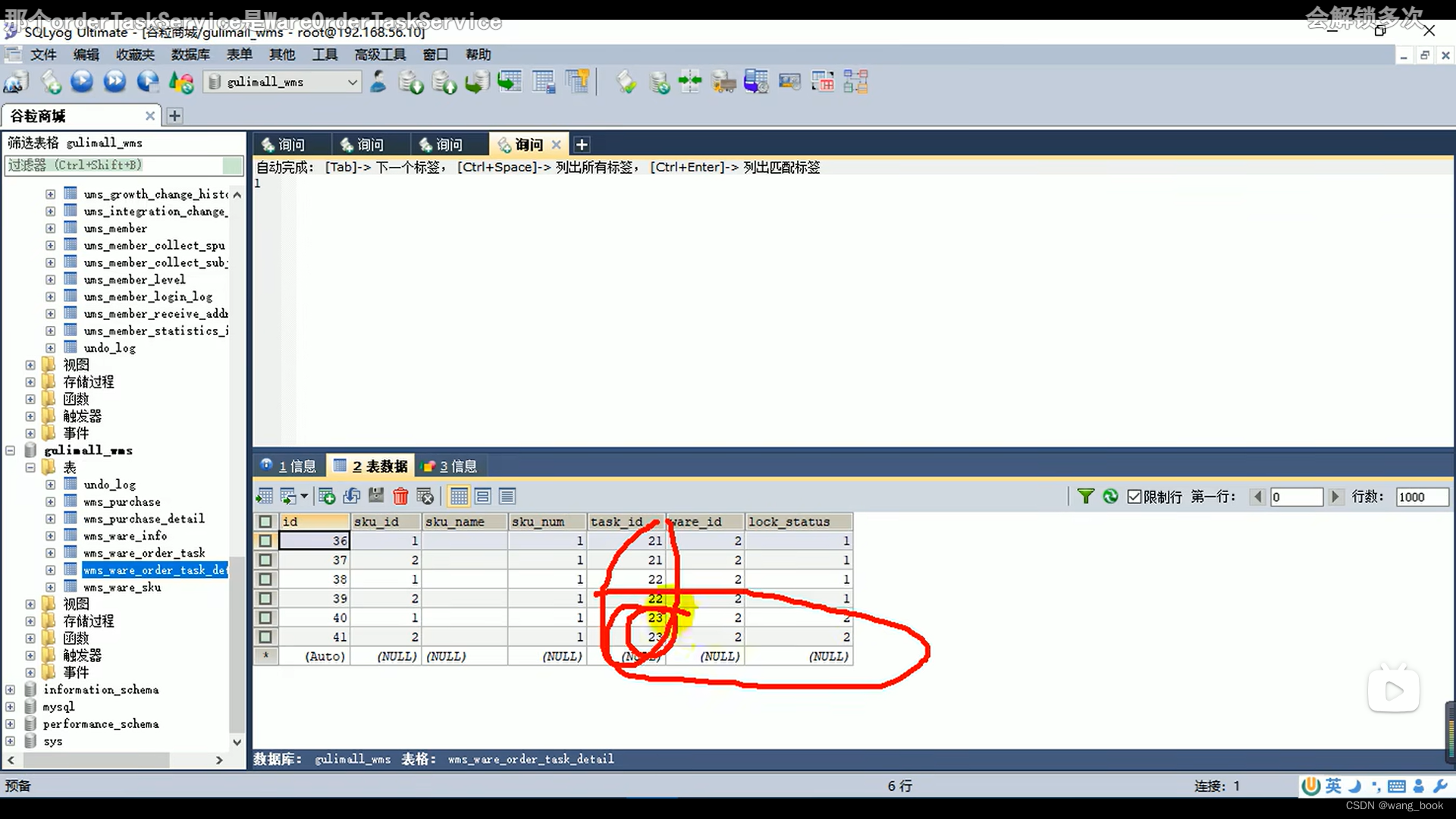Expand the mysql database node
Viewport: 1456px width, 819px height.
[11, 707]
